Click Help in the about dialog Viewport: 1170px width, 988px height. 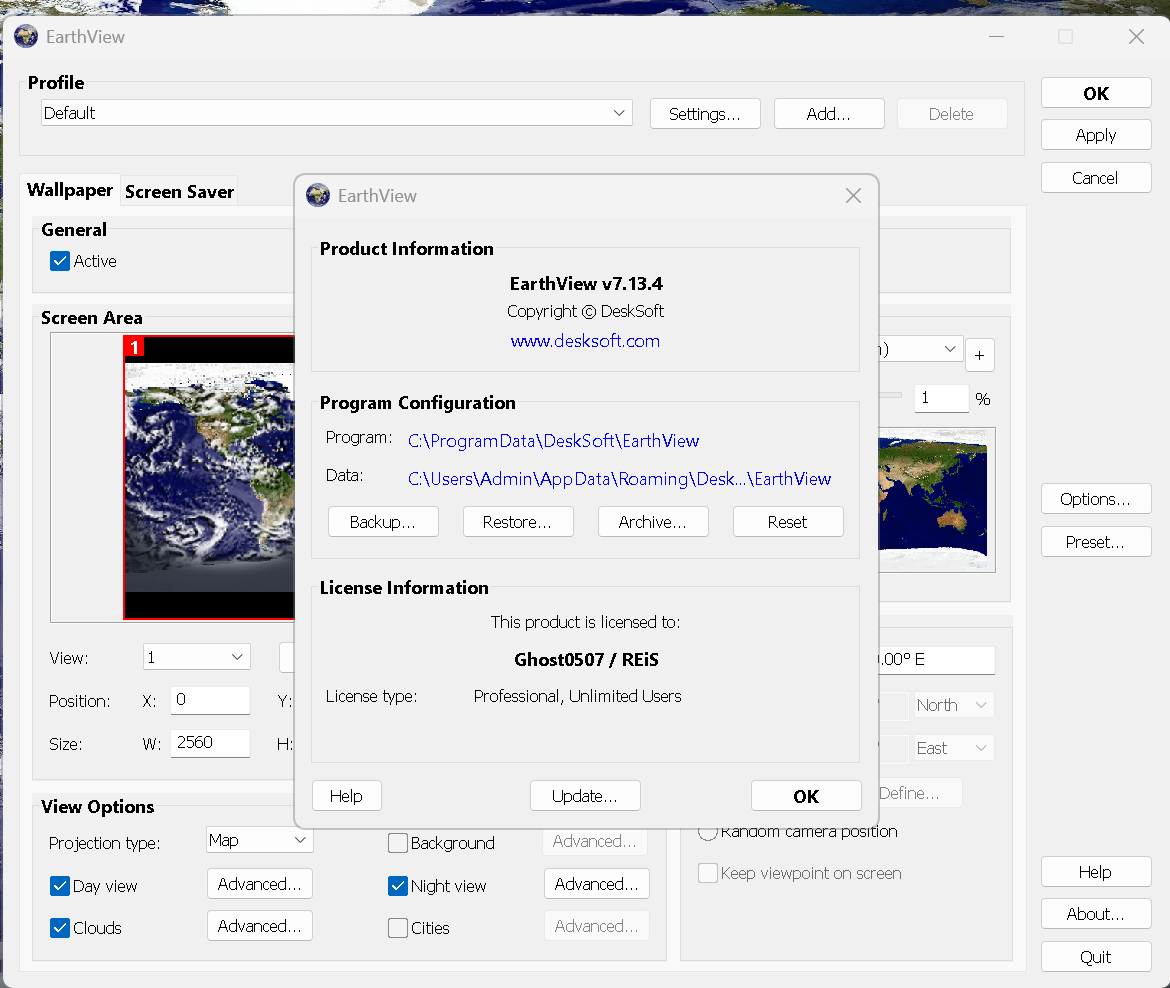click(346, 795)
